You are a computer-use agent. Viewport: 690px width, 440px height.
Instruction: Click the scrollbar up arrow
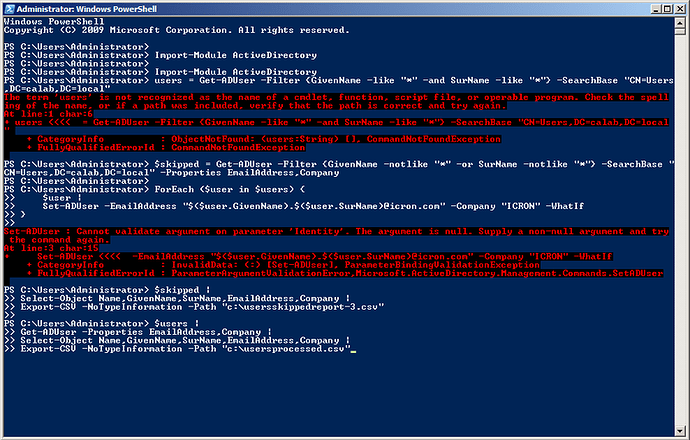click(680, 22)
